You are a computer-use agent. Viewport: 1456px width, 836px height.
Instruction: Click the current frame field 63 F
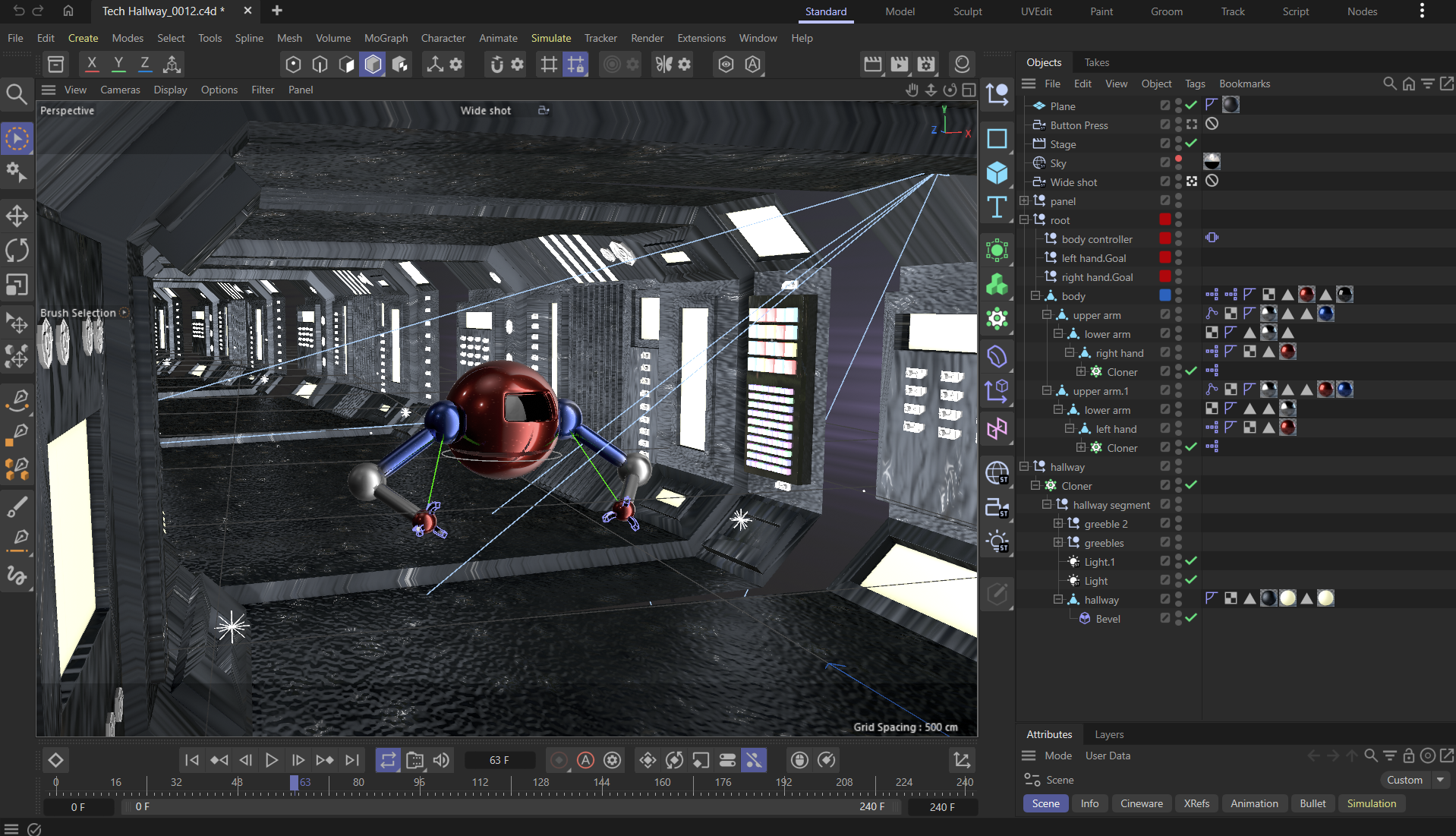[x=500, y=760]
